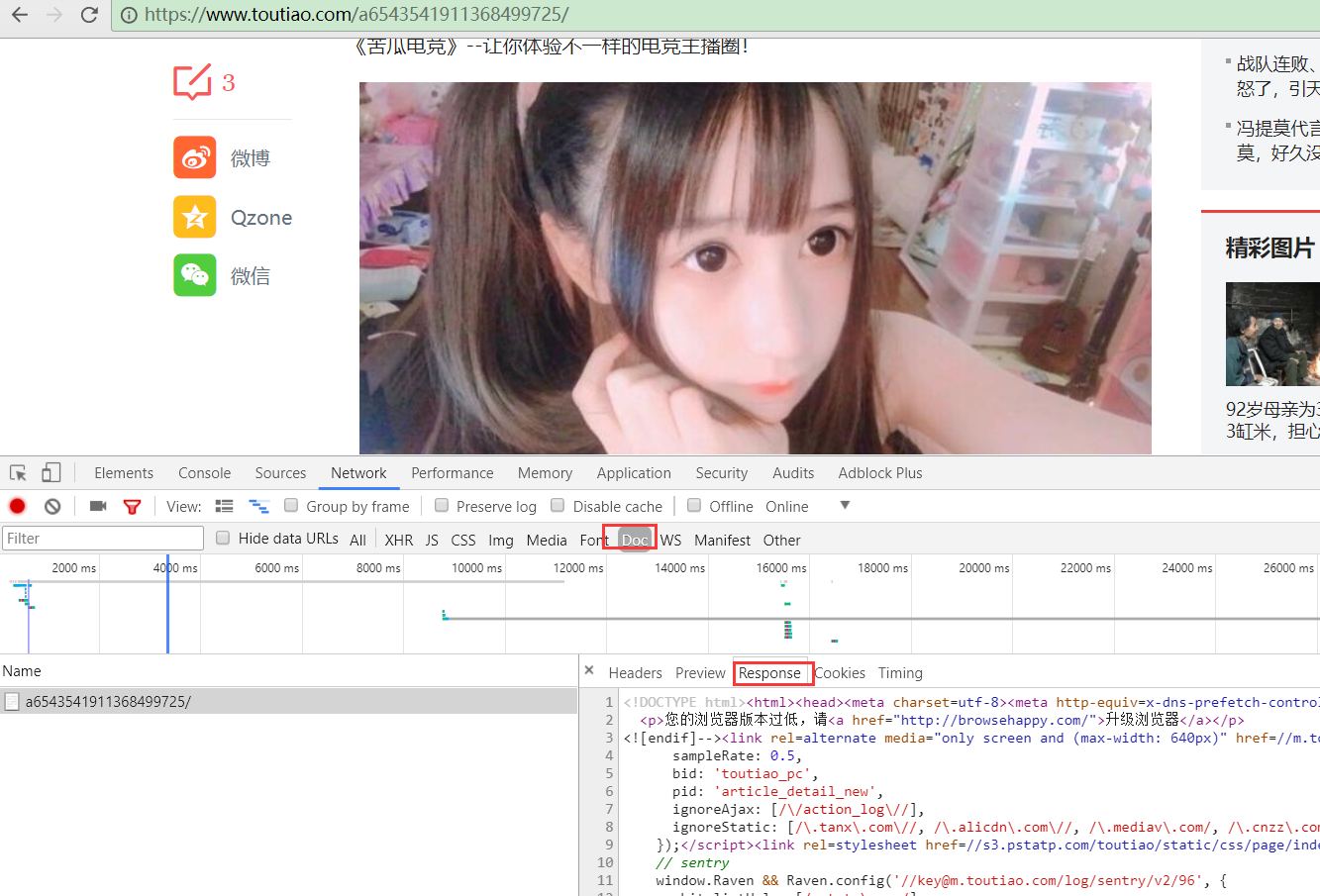The height and width of the screenshot is (896, 1320).
Task: Focus the network Filter input field
Action: [102, 539]
